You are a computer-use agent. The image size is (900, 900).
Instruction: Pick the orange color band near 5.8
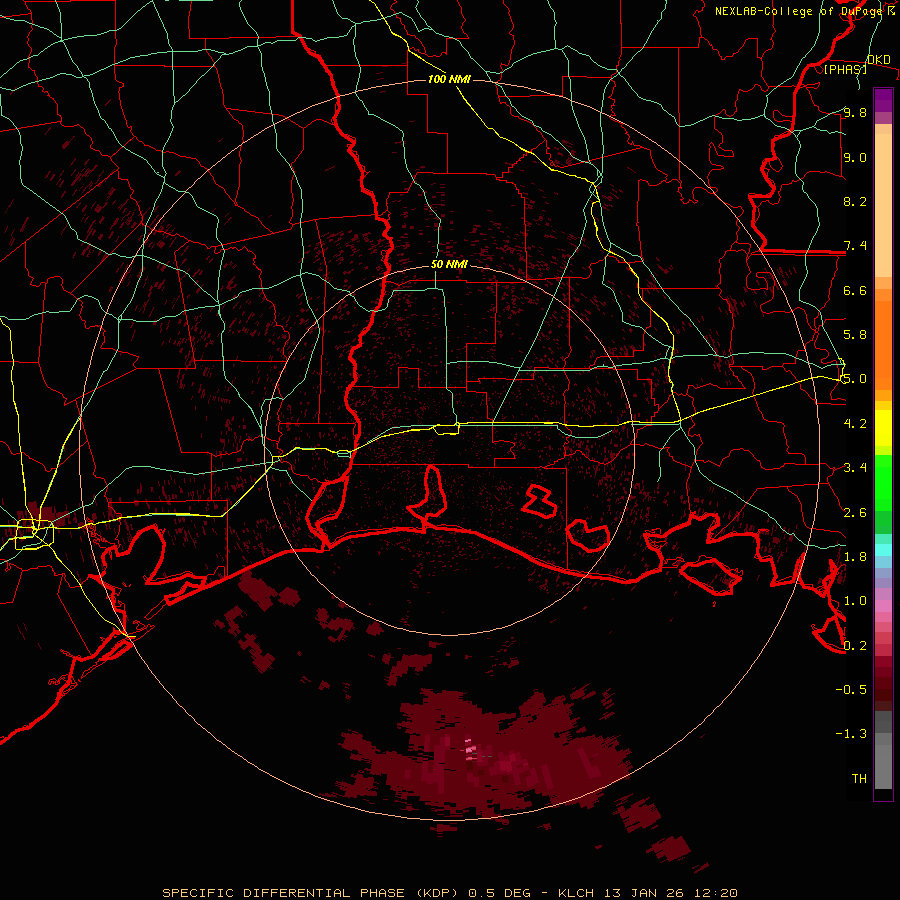tap(883, 339)
